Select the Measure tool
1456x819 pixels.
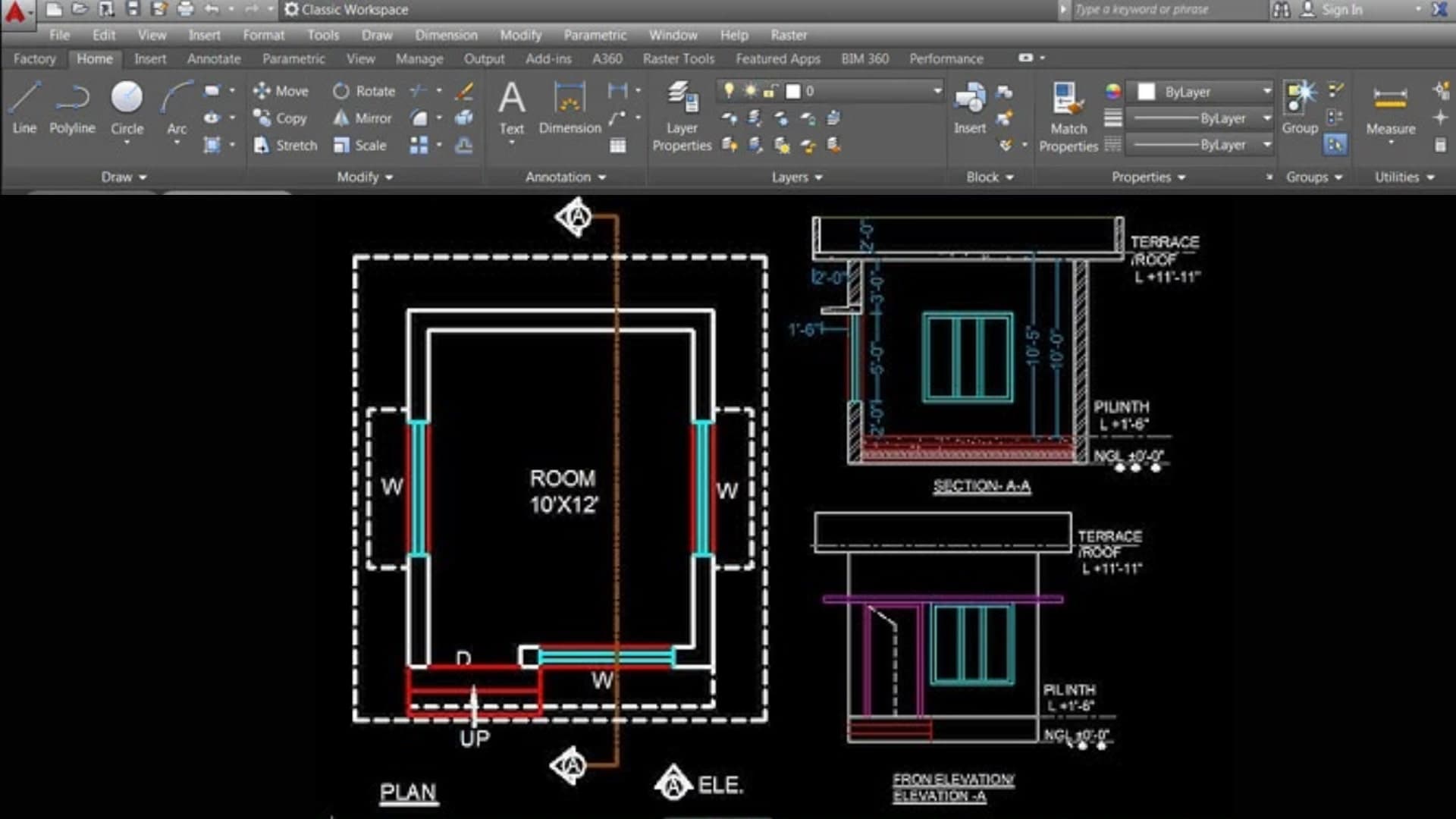pyautogui.click(x=1391, y=110)
